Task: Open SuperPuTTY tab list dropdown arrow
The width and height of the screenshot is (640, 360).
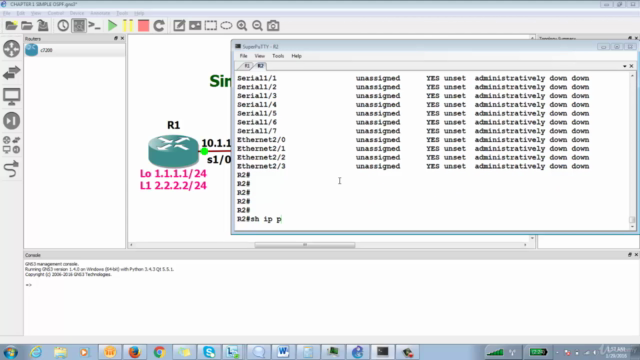Action: (x=624, y=66)
